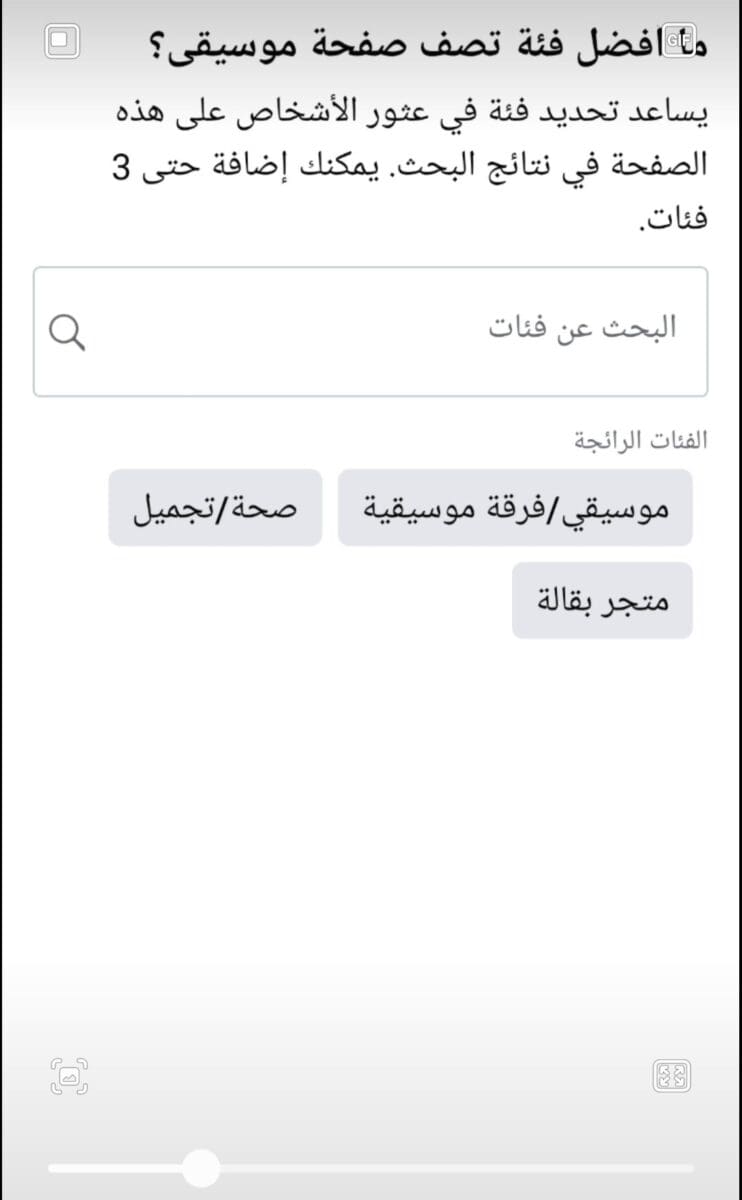Click the placeholder text البحث عن فئات
This screenshot has height=1200, width=742.
(582, 328)
